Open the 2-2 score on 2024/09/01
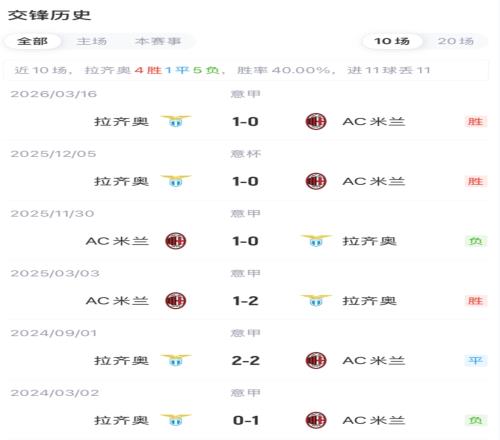This screenshot has height=440, width=500. click(x=245, y=360)
